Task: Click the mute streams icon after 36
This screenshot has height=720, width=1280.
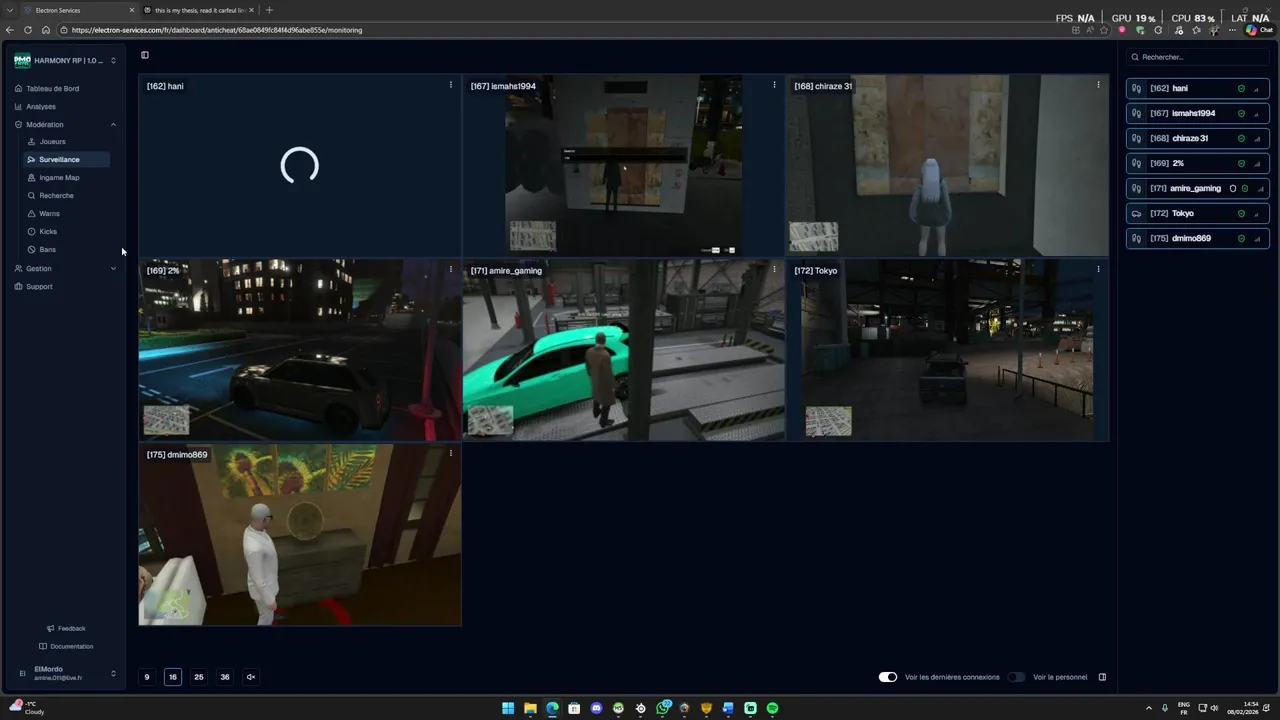Action: click(251, 677)
